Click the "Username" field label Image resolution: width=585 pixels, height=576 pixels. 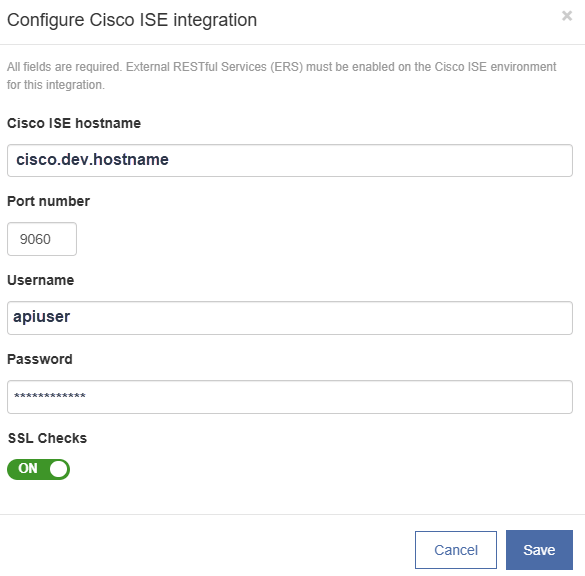[41, 280]
